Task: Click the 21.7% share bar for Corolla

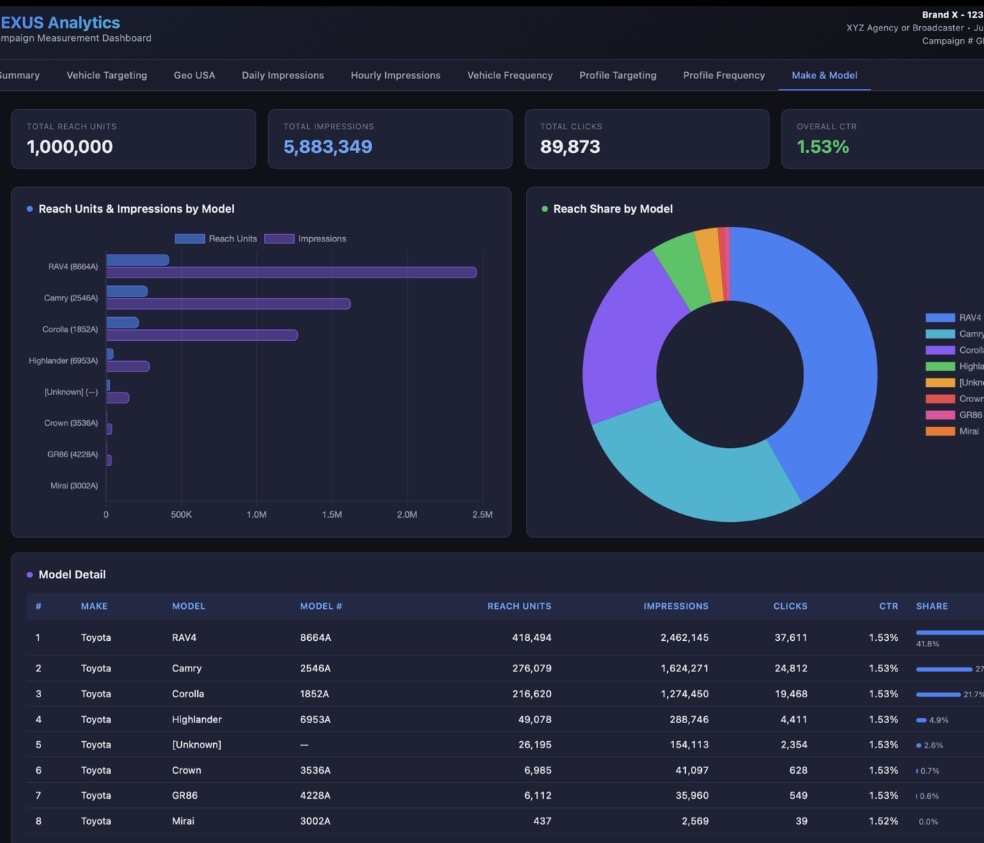Action: 938,694
